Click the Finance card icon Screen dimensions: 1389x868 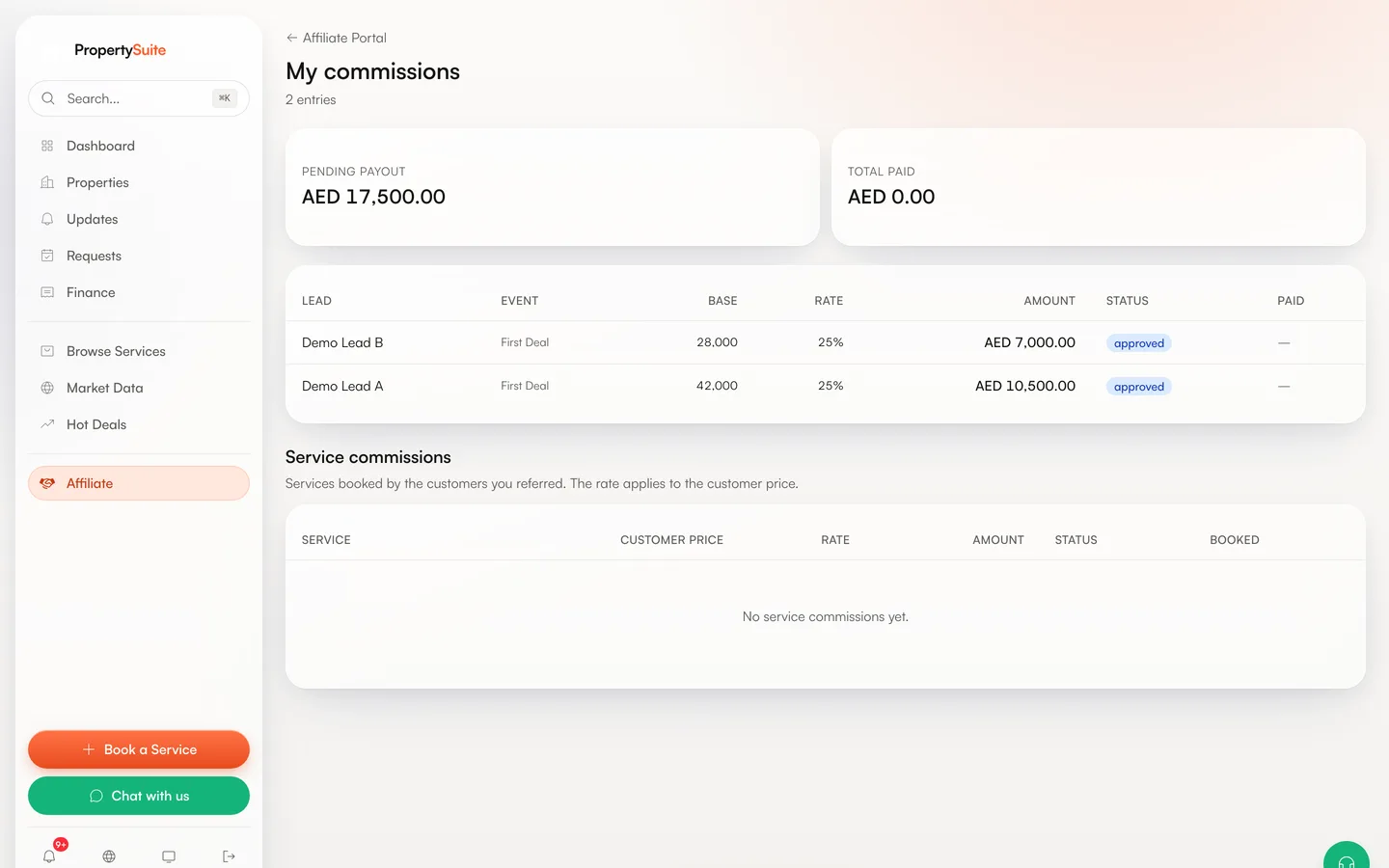(47, 292)
